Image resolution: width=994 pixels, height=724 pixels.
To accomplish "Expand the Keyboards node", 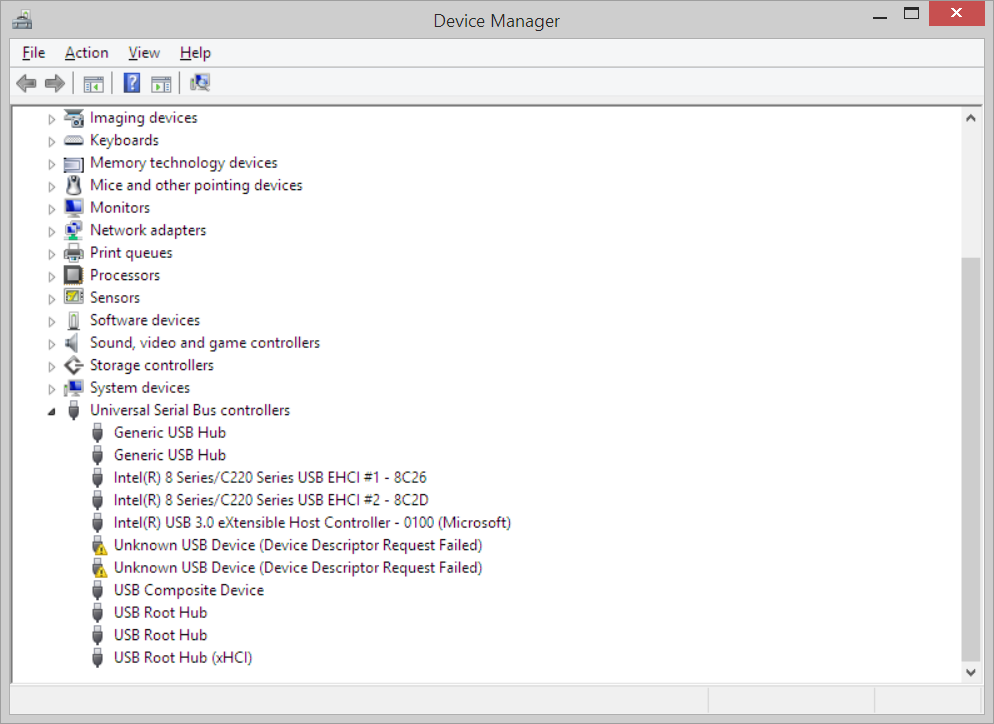I will tap(51, 141).
